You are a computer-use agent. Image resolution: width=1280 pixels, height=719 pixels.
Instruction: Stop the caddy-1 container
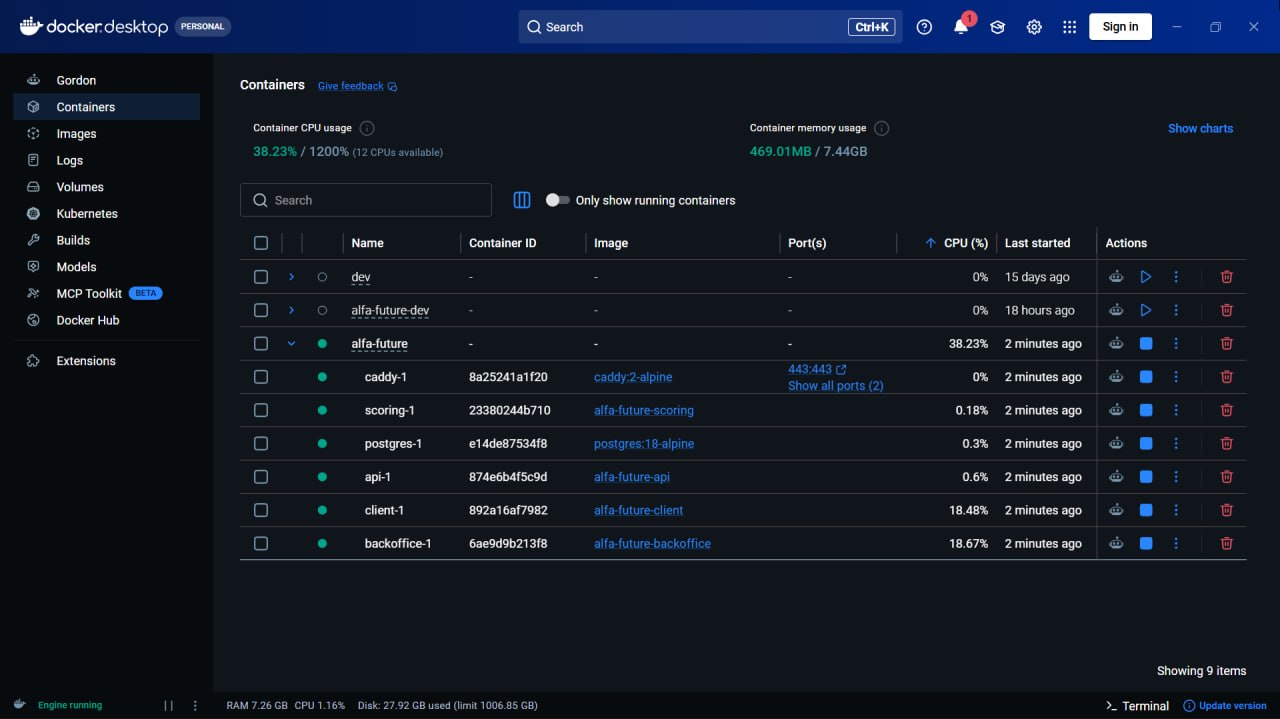pyautogui.click(x=1146, y=377)
